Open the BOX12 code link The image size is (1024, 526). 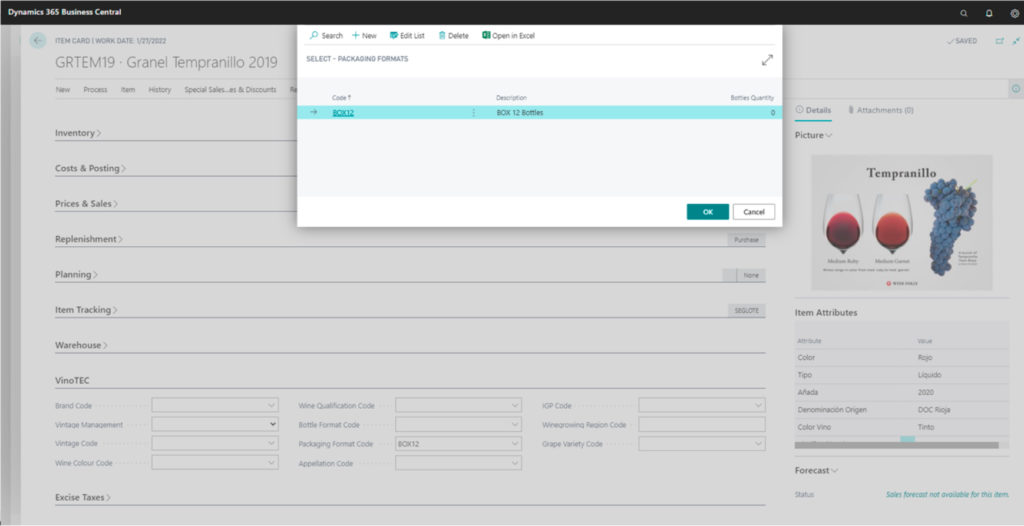point(343,112)
